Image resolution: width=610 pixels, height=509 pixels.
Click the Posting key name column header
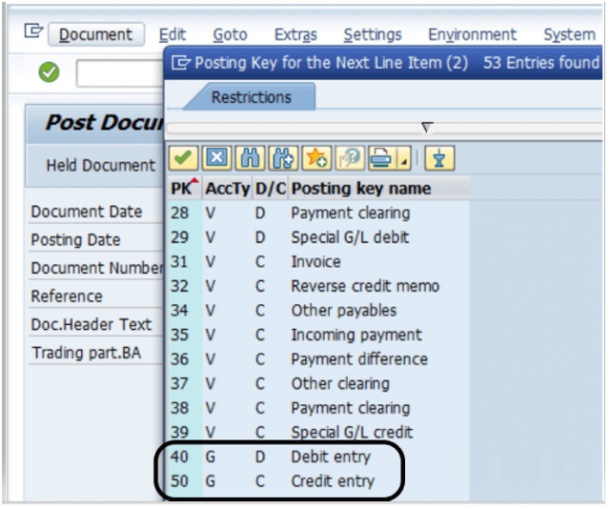point(360,188)
